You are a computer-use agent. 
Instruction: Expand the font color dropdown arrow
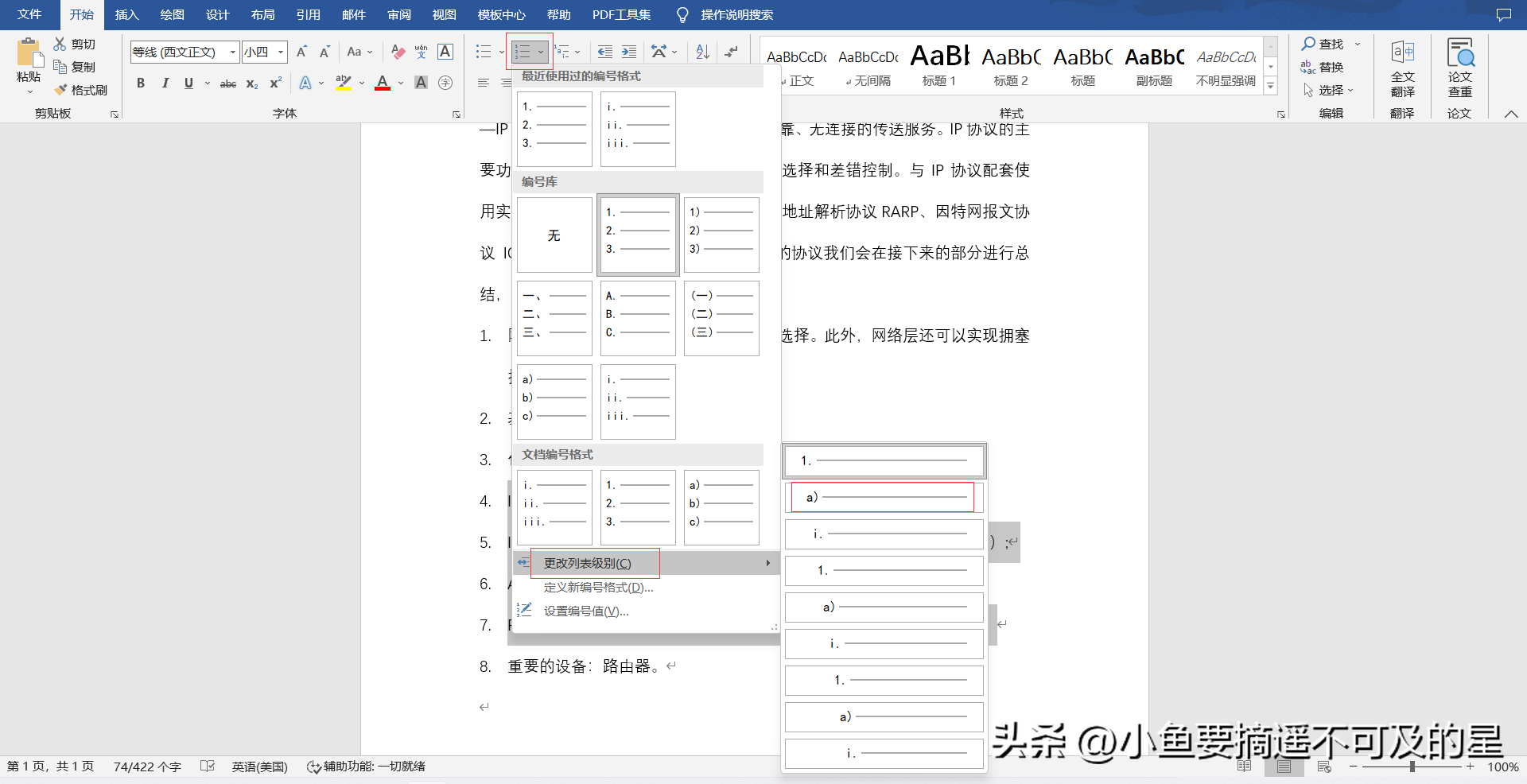(x=401, y=83)
